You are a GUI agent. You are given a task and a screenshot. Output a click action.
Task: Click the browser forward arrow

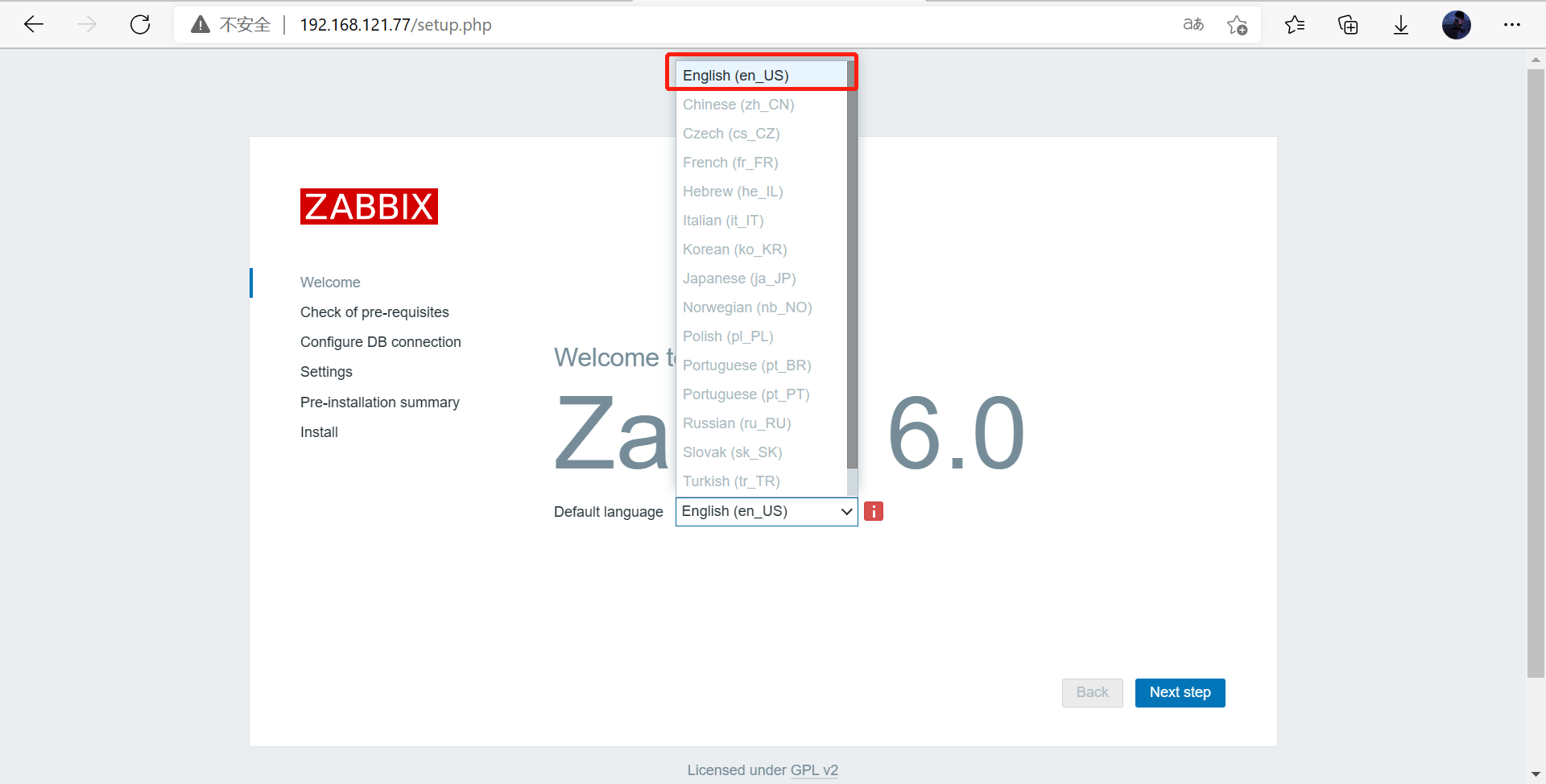[x=87, y=25]
